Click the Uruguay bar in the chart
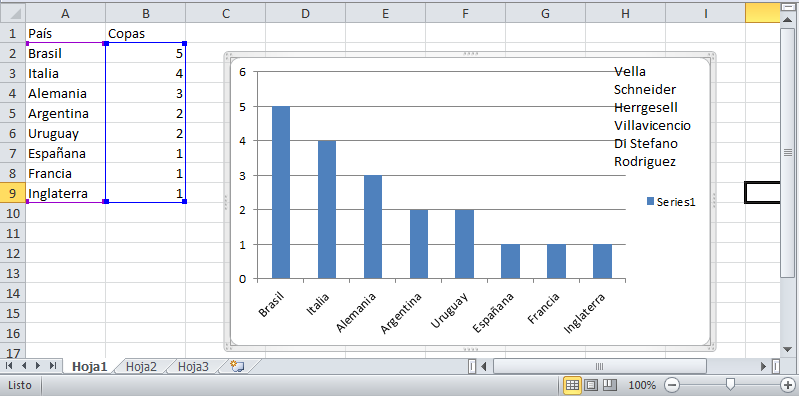 click(x=464, y=244)
